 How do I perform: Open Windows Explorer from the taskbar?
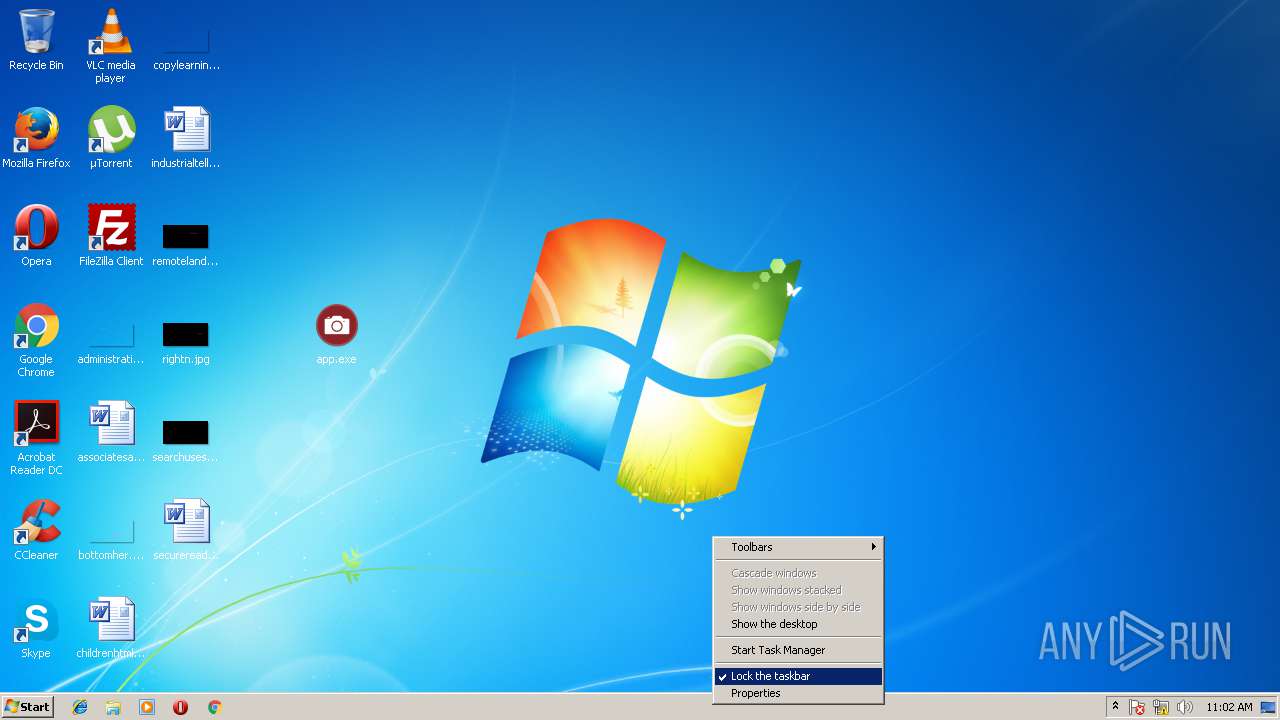[x=113, y=707]
